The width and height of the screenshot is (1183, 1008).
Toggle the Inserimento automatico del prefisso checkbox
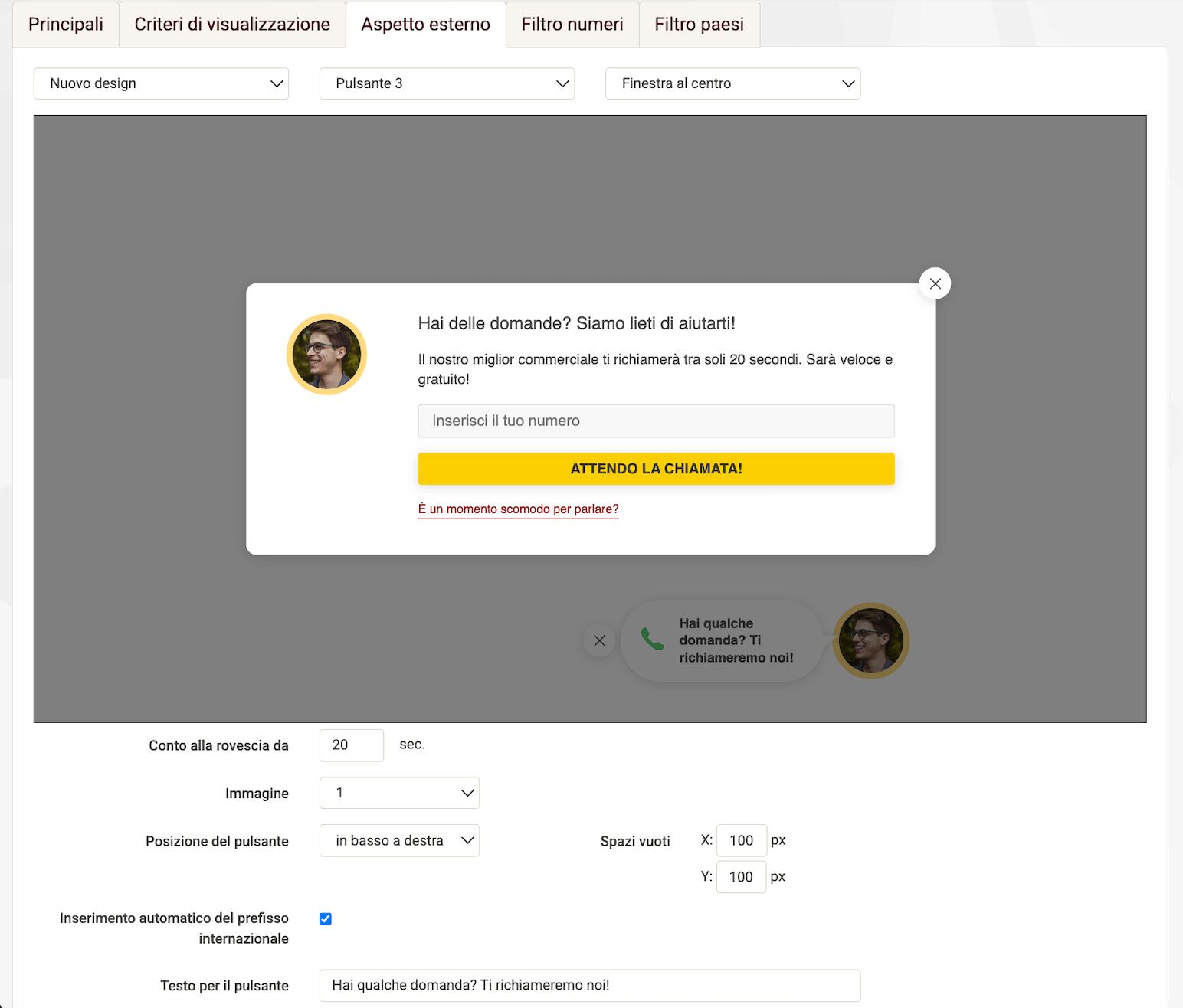(326, 918)
